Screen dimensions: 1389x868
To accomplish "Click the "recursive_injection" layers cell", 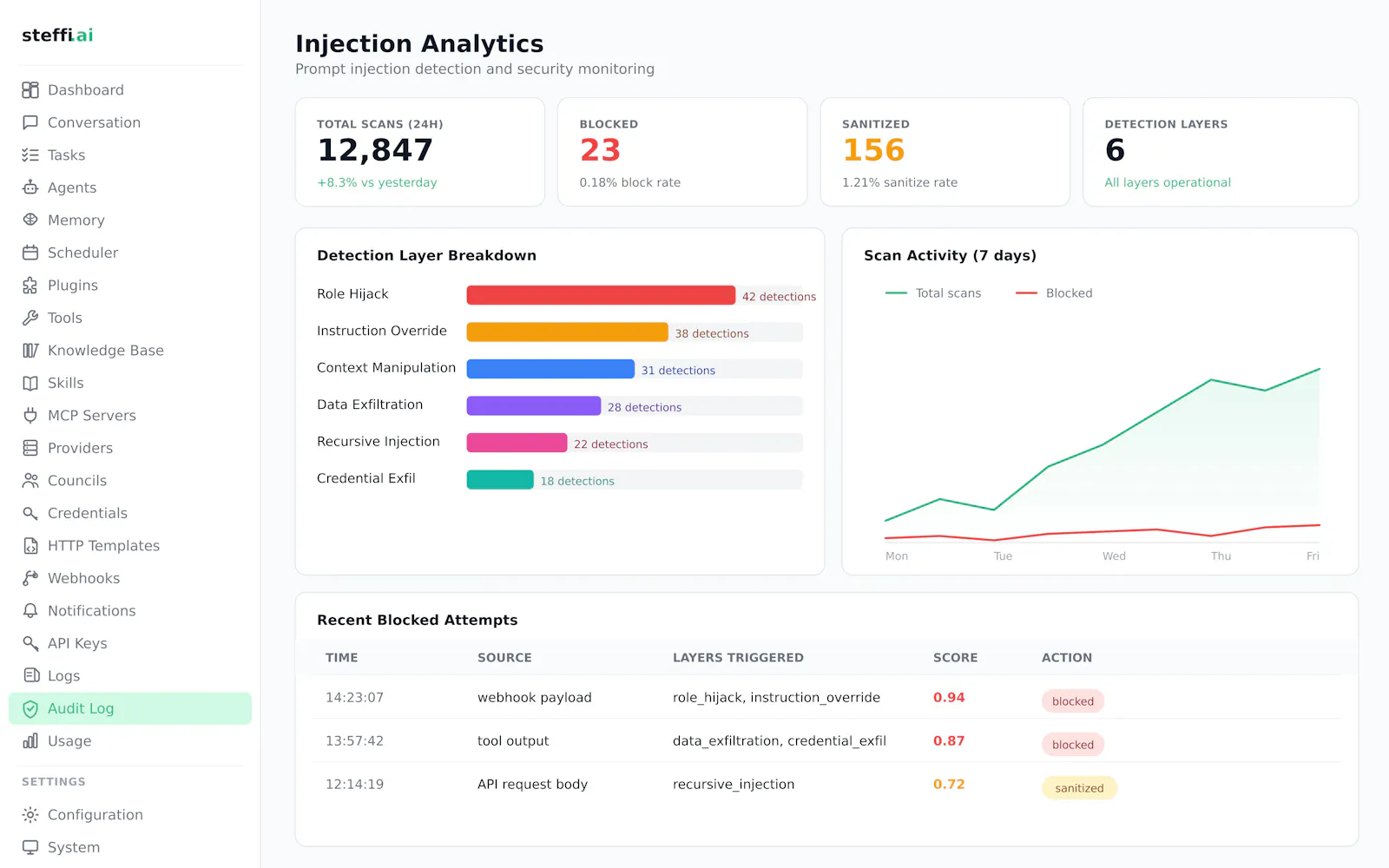I will pyautogui.click(x=734, y=785).
